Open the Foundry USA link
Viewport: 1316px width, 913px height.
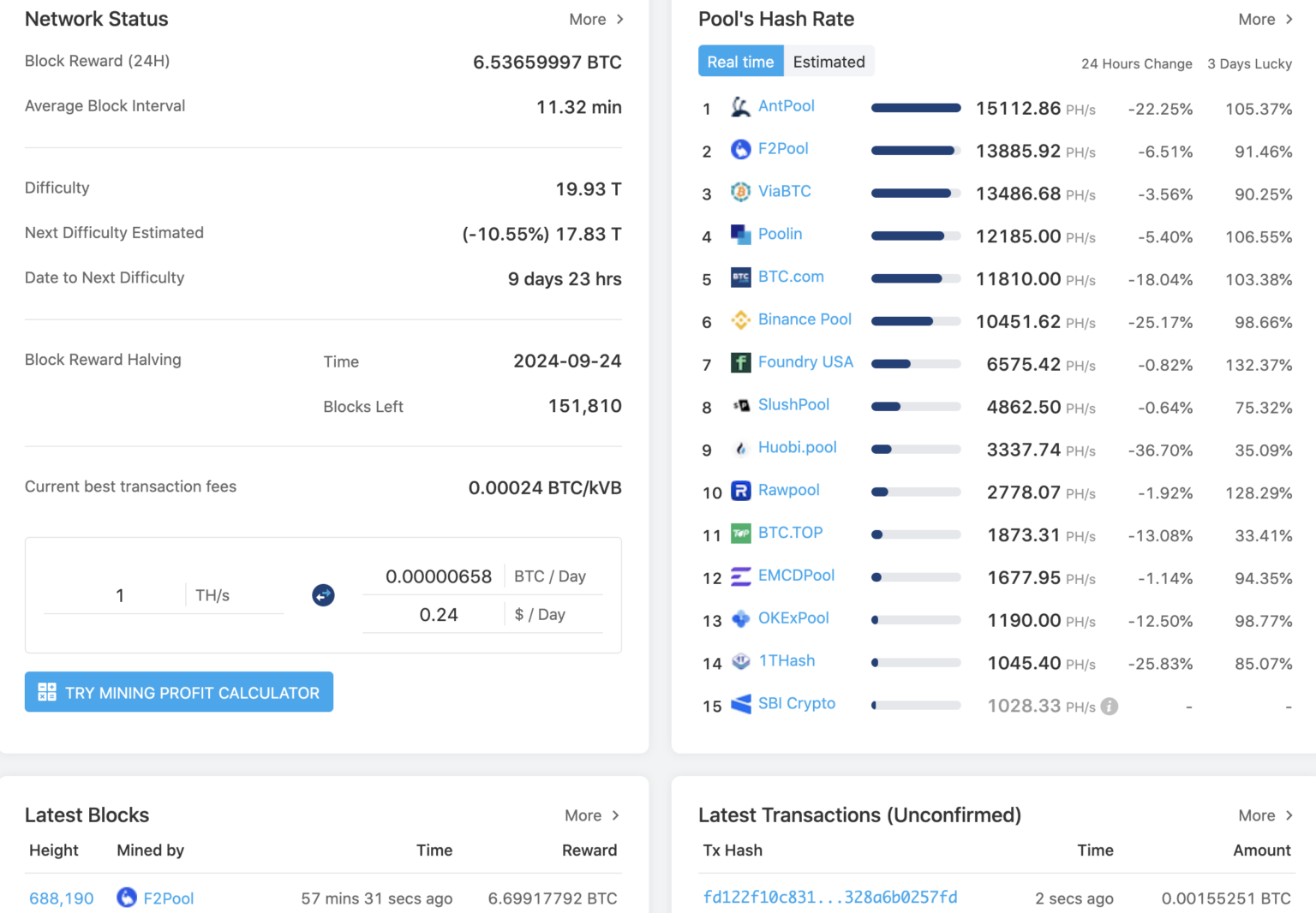point(805,362)
